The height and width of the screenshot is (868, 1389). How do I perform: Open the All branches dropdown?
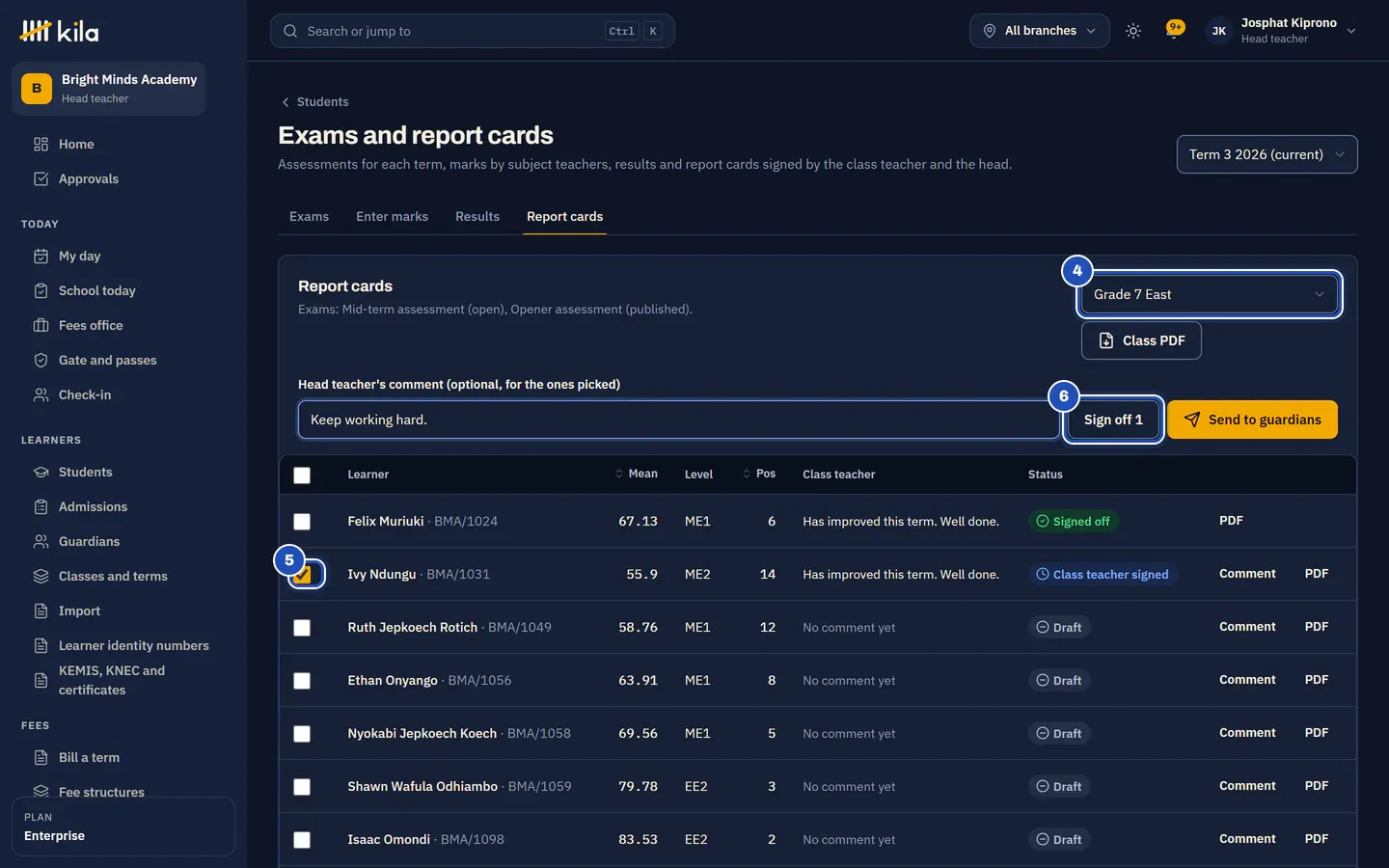click(1040, 31)
